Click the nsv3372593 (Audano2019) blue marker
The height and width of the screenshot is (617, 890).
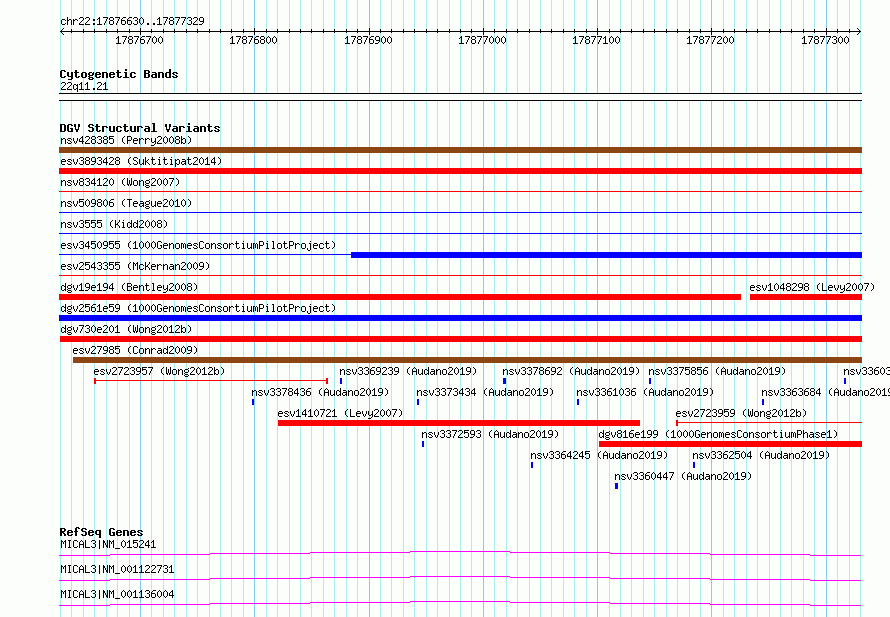pos(423,444)
